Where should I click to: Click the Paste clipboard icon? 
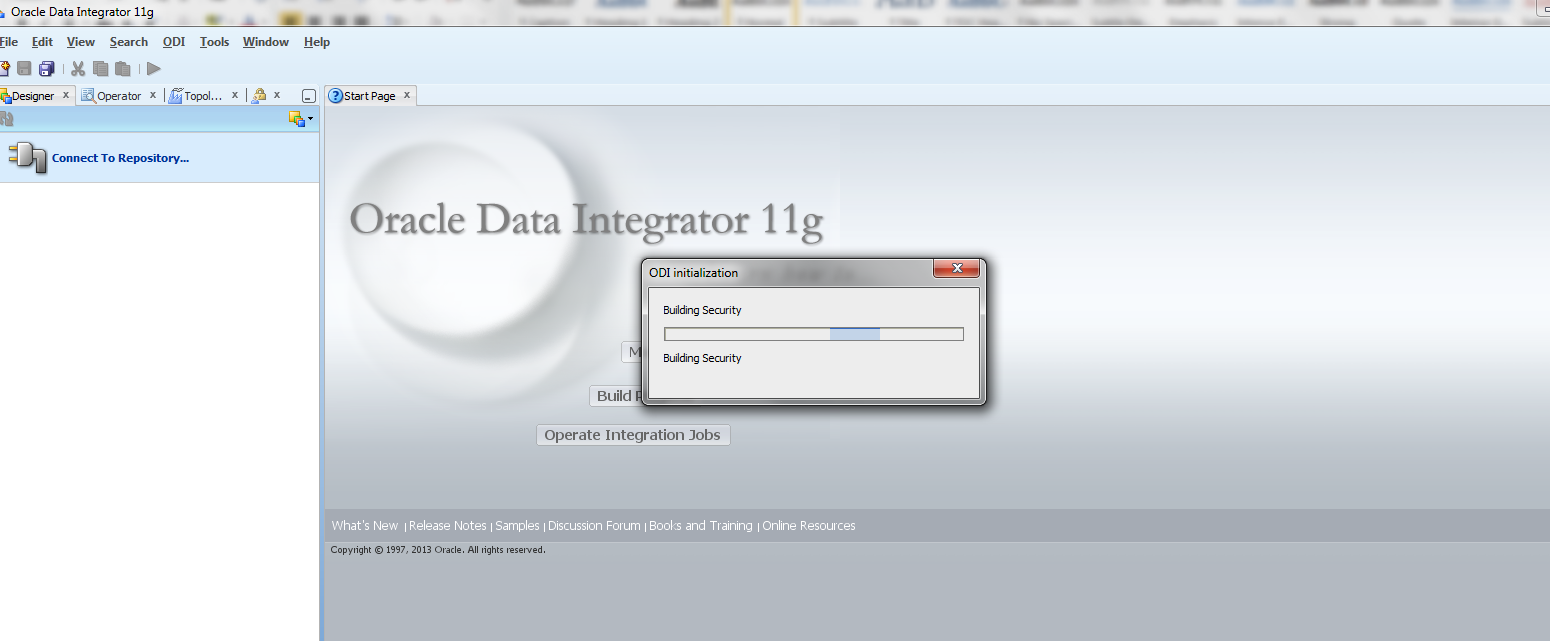click(x=123, y=68)
